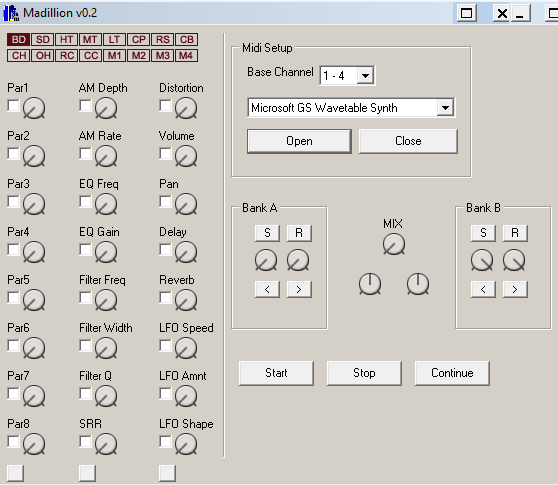Select the RC drum pad button

pyautogui.click(x=66, y=56)
